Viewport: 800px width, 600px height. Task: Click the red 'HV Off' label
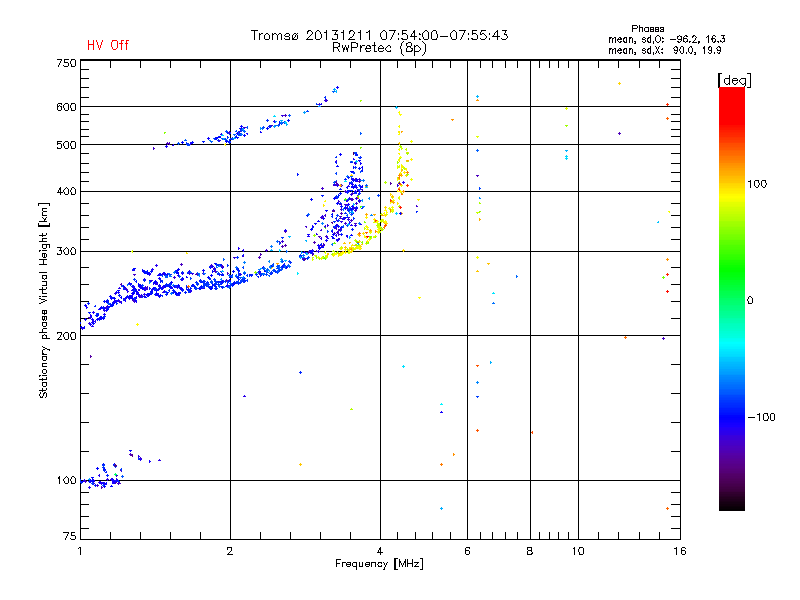(108, 45)
